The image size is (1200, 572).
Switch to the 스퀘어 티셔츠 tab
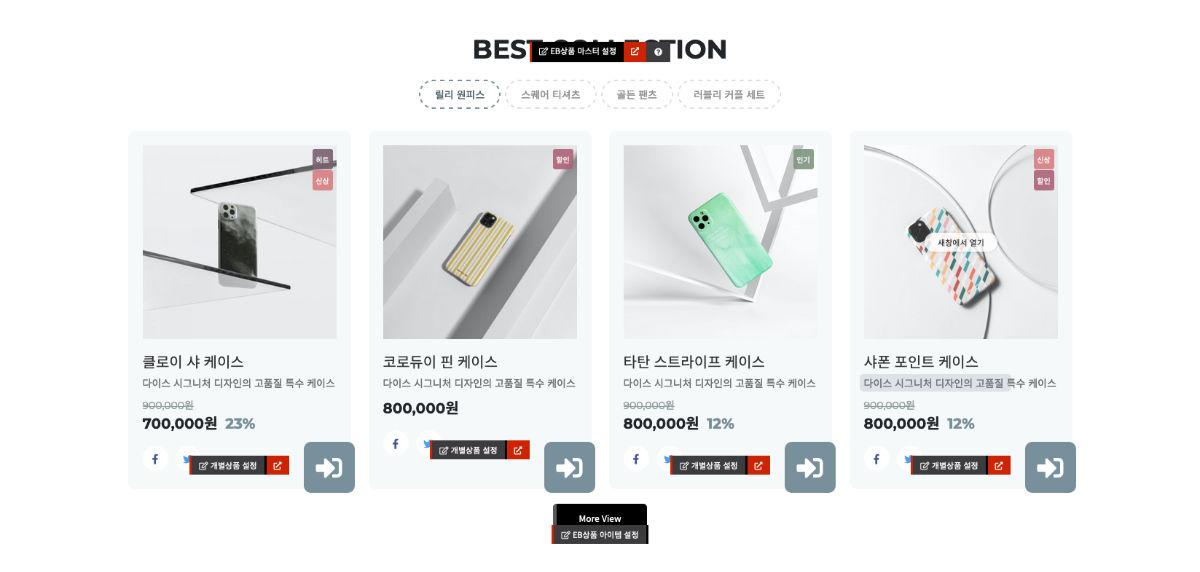[x=551, y=94]
